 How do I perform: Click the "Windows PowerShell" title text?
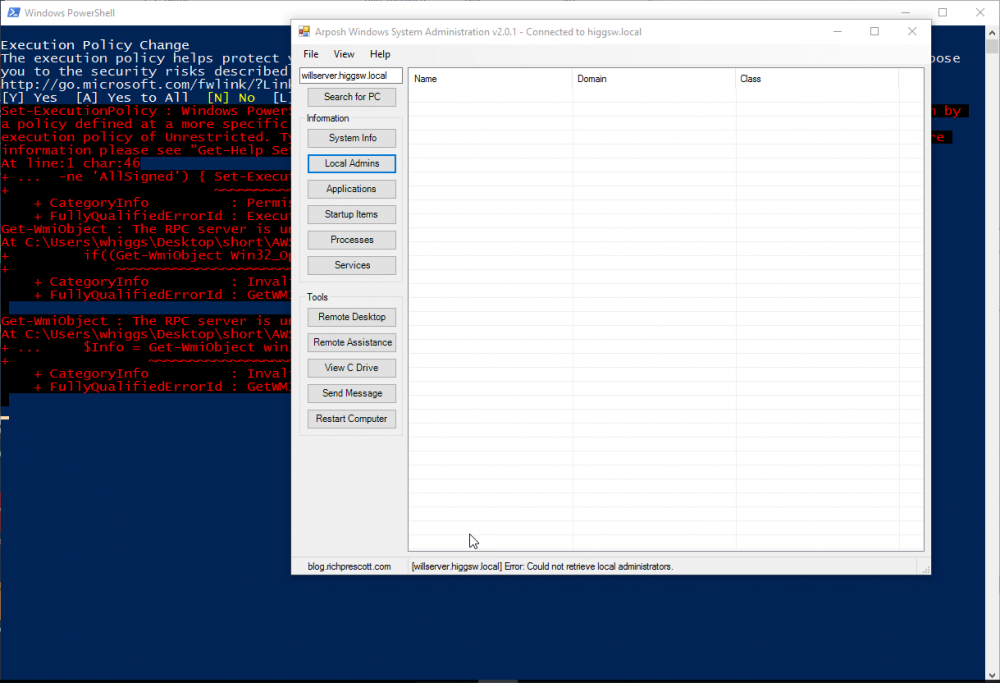(x=70, y=13)
